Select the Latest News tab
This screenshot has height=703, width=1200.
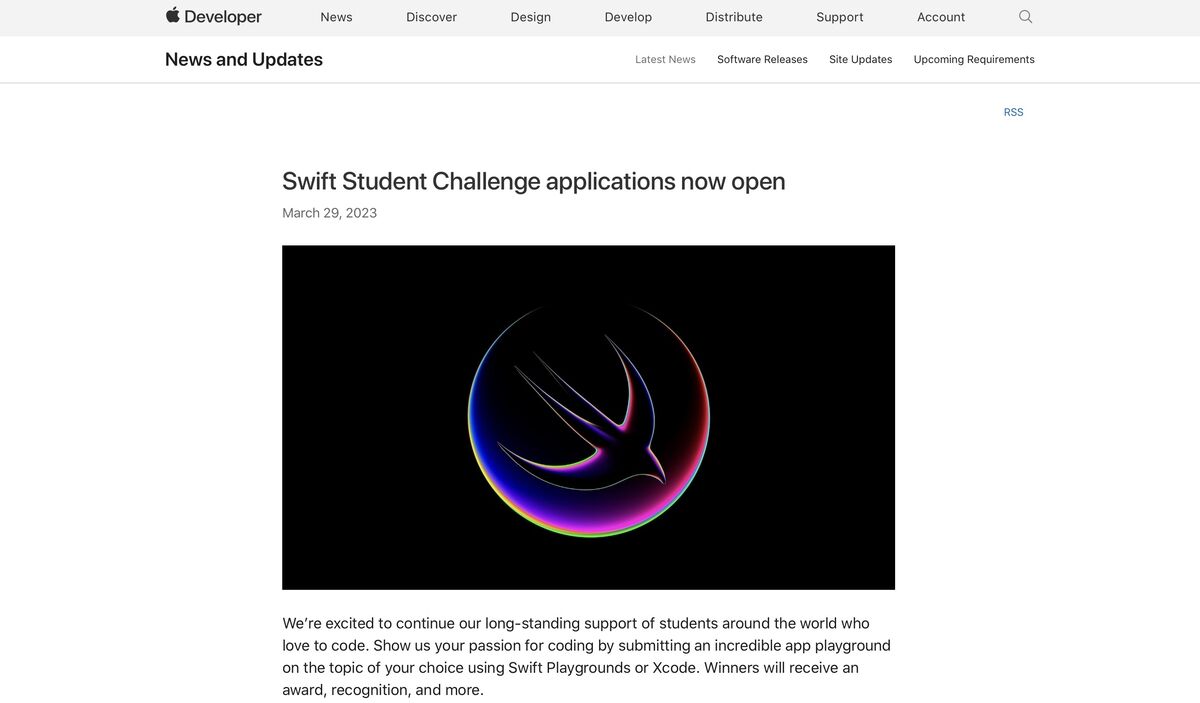click(665, 59)
